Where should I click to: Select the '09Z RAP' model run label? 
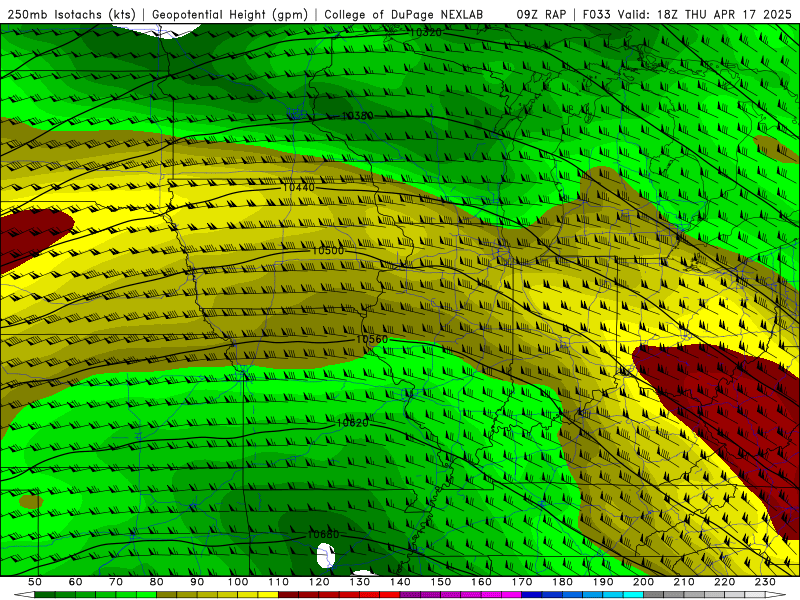(541, 15)
